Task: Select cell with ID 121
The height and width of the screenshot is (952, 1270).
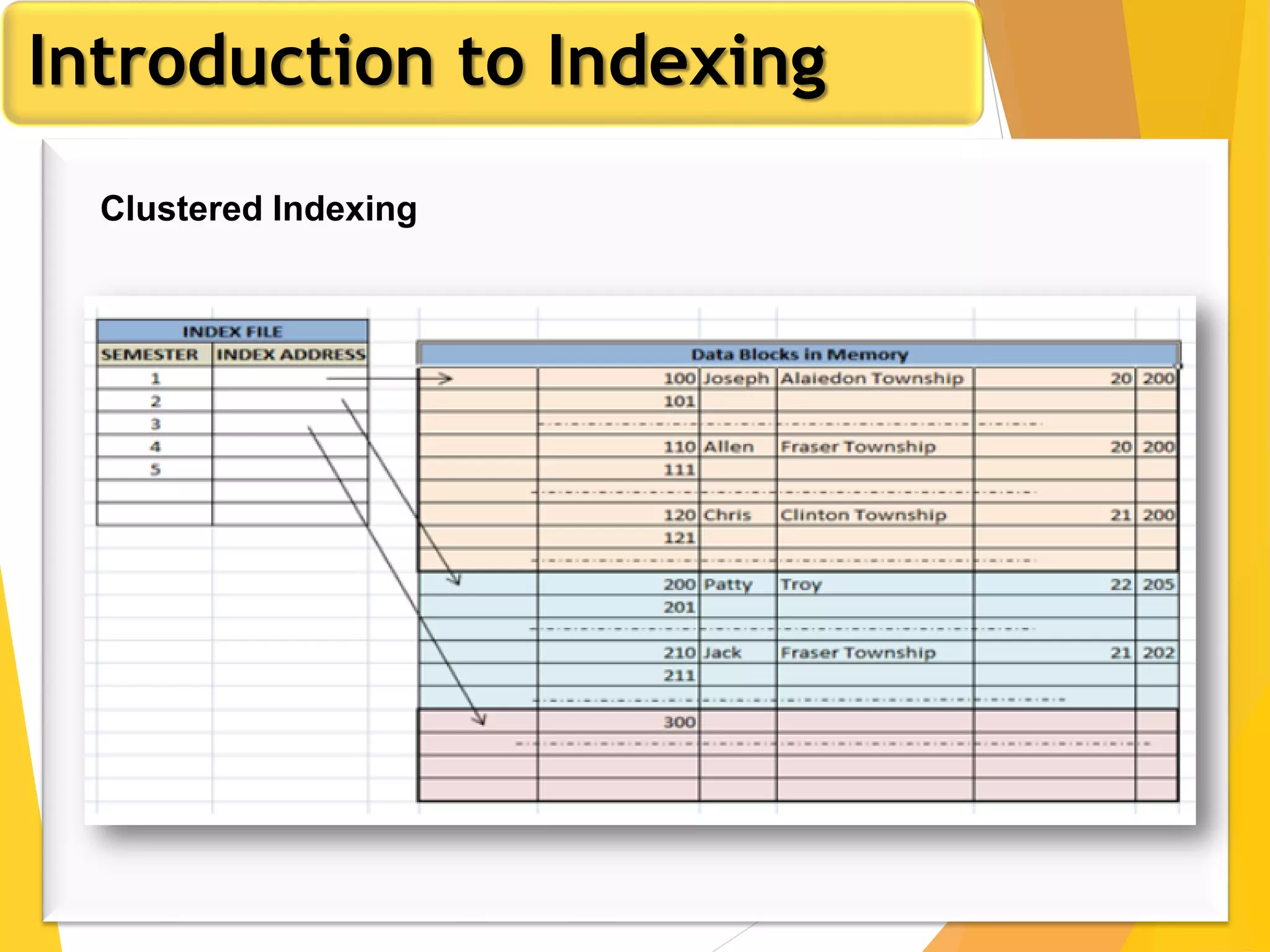Action: pos(619,538)
